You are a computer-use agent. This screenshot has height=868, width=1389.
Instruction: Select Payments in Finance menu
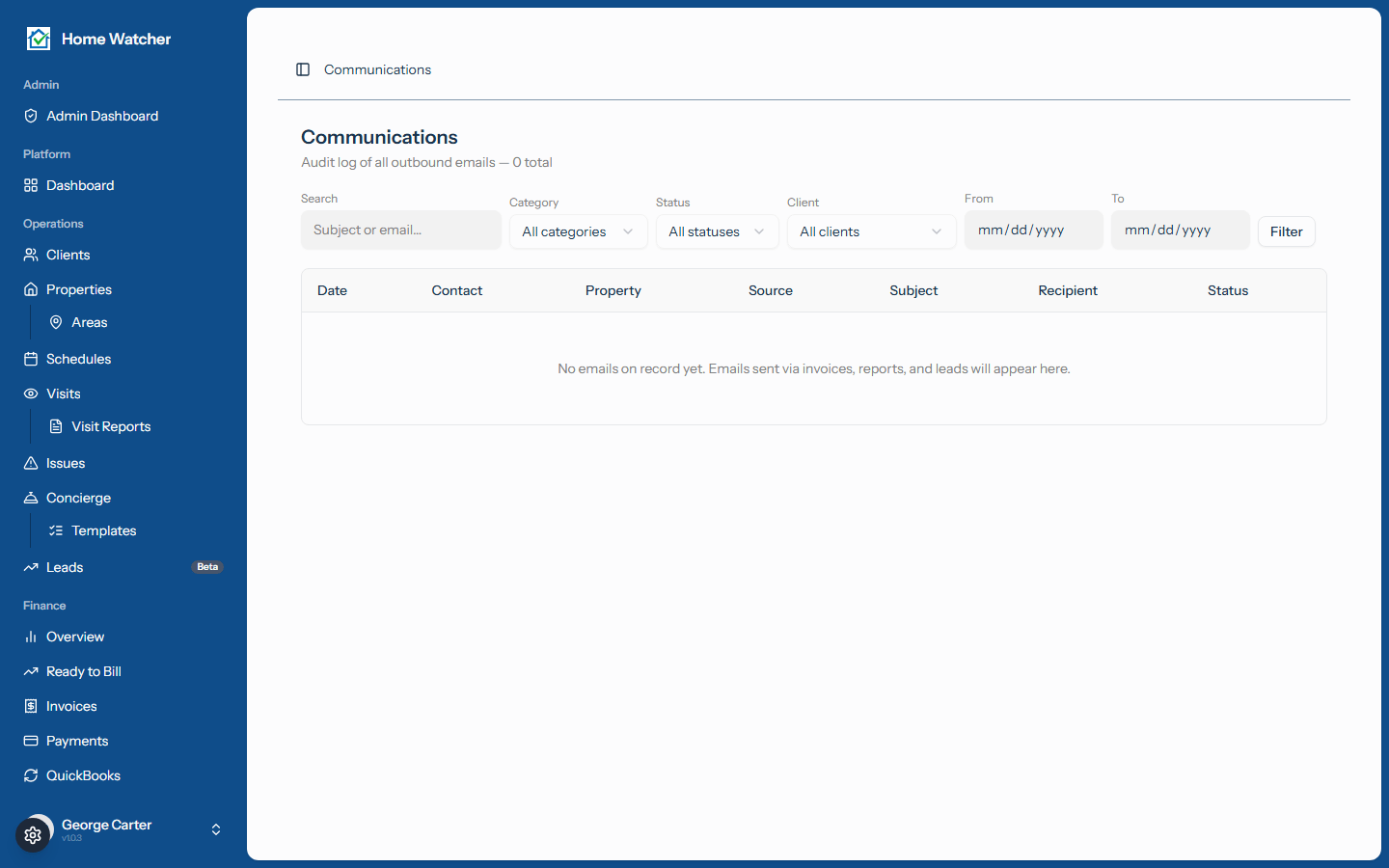123,741
